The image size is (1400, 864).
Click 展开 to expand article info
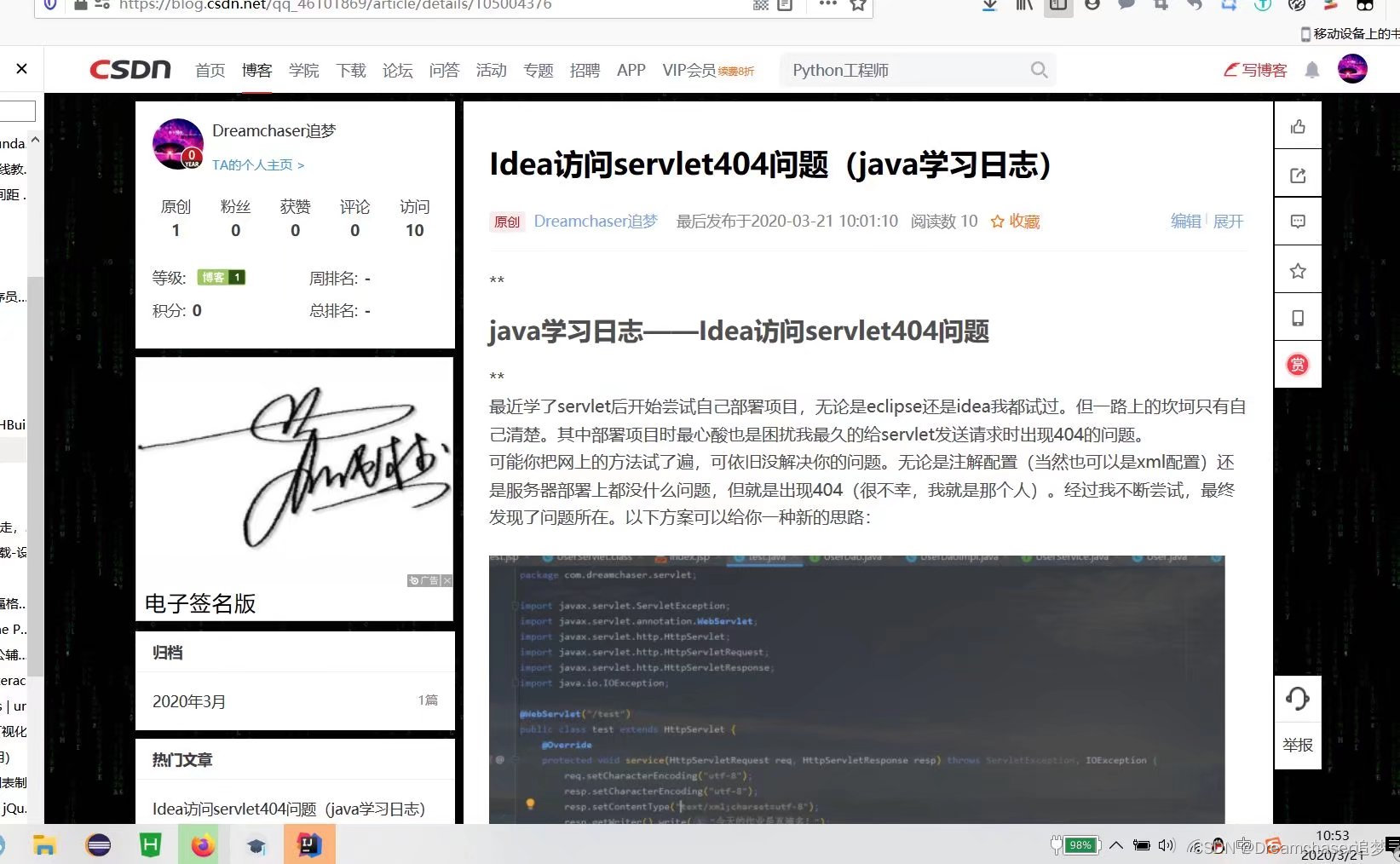pos(1228,222)
